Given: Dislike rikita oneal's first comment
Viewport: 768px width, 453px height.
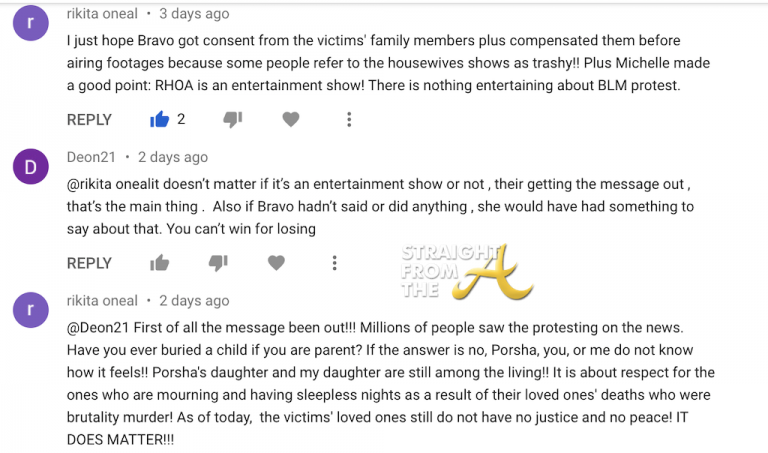Looking at the screenshot, I should (x=232, y=120).
